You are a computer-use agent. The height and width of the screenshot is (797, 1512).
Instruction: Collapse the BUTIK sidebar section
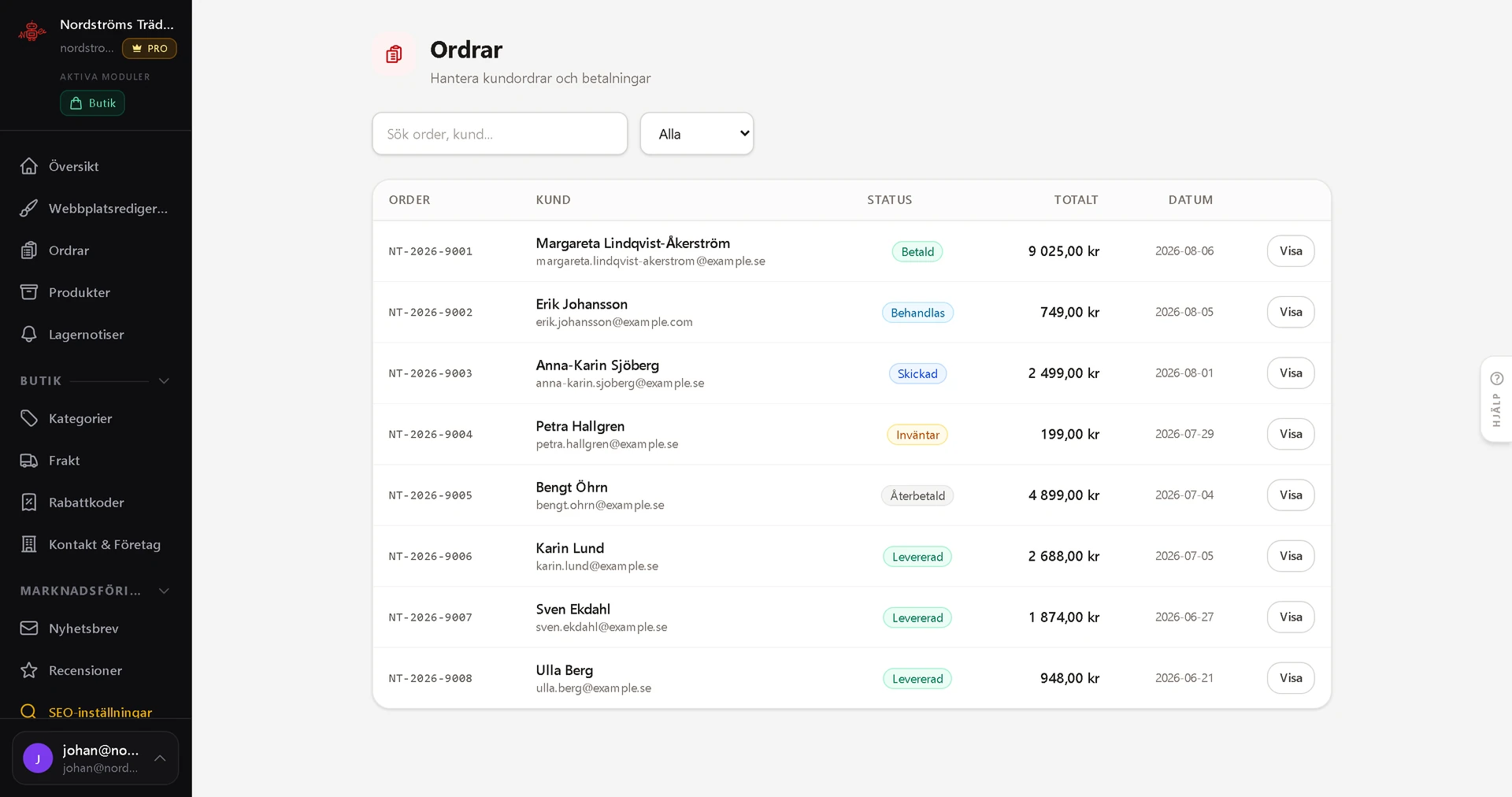pyautogui.click(x=164, y=381)
